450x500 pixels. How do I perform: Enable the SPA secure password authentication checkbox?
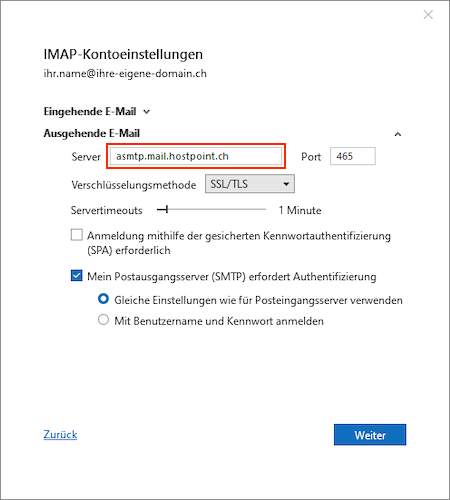pos(77,235)
